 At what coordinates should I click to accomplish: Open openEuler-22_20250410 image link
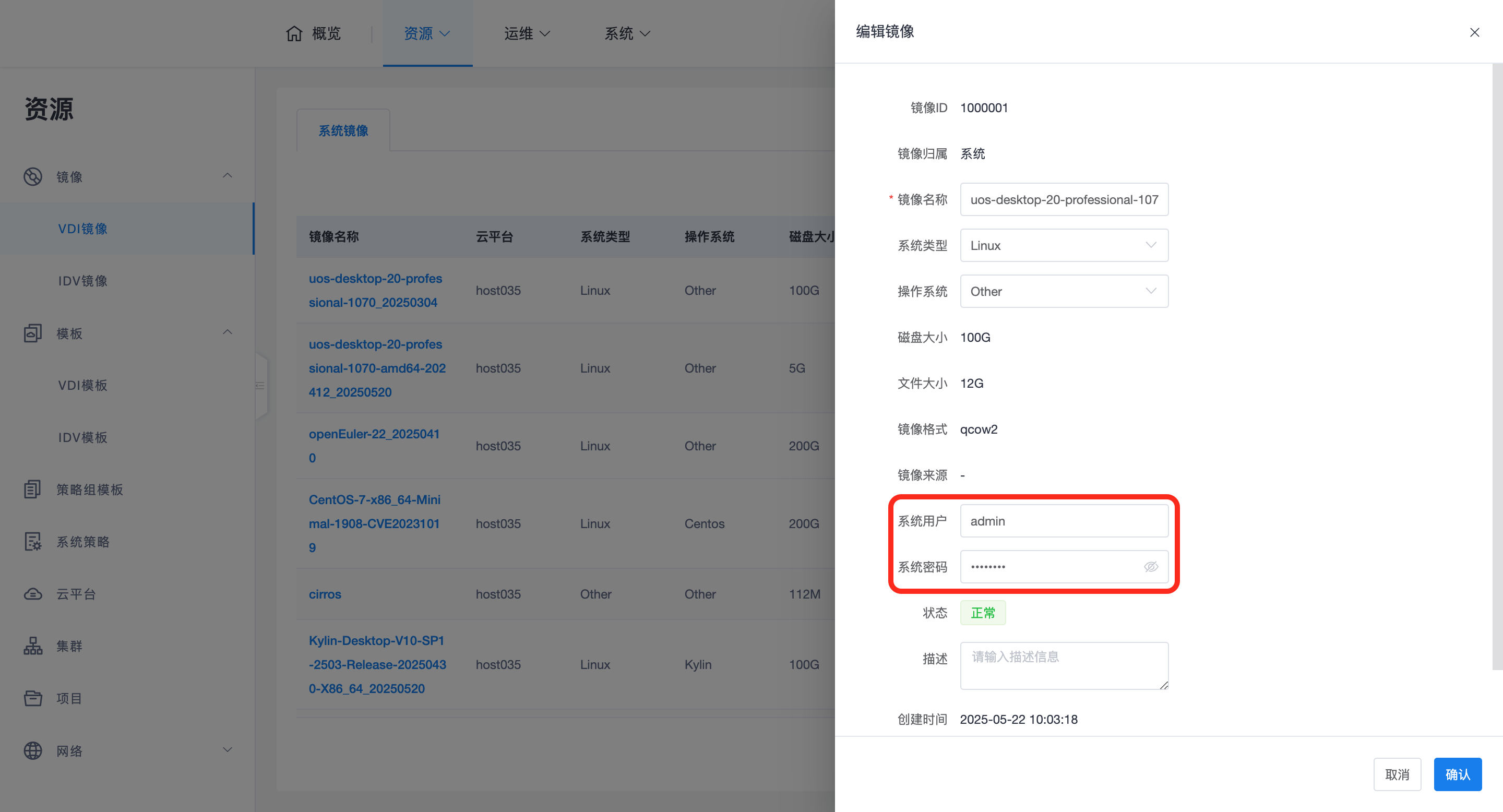pos(374,446)
